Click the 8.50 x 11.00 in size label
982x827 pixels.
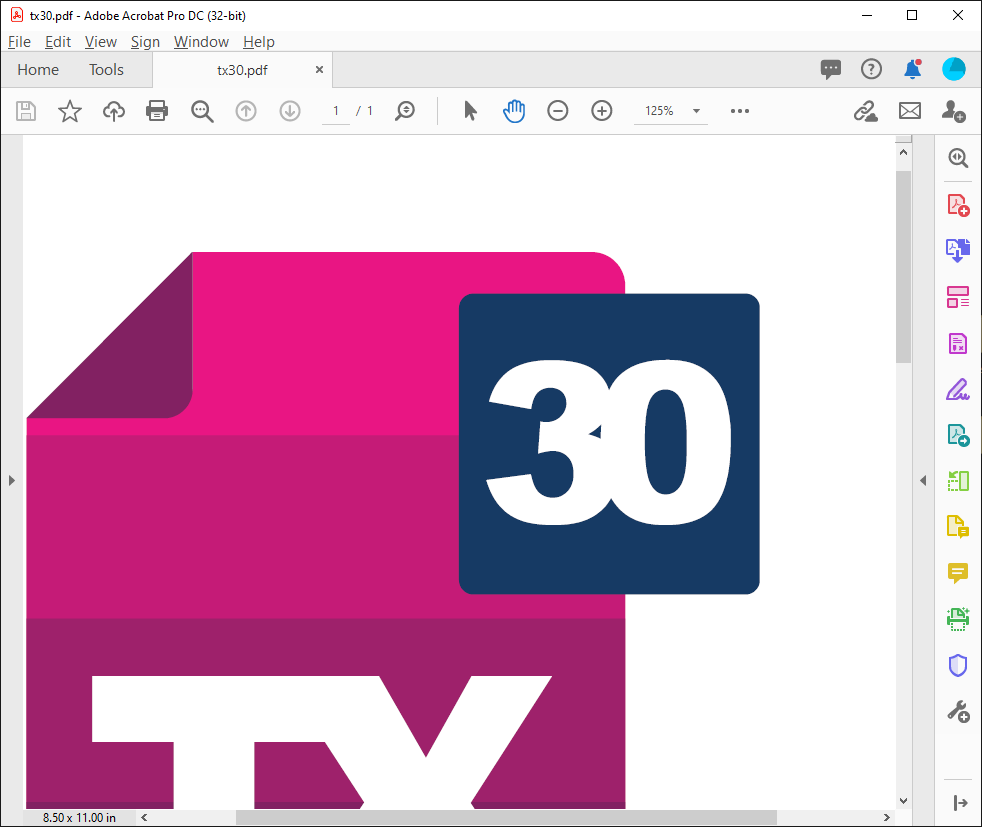click(x=79, y=818)
